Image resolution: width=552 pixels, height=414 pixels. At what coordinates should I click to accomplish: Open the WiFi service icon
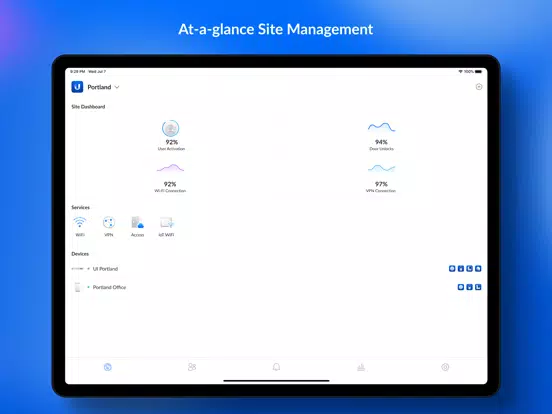point(80,223)
